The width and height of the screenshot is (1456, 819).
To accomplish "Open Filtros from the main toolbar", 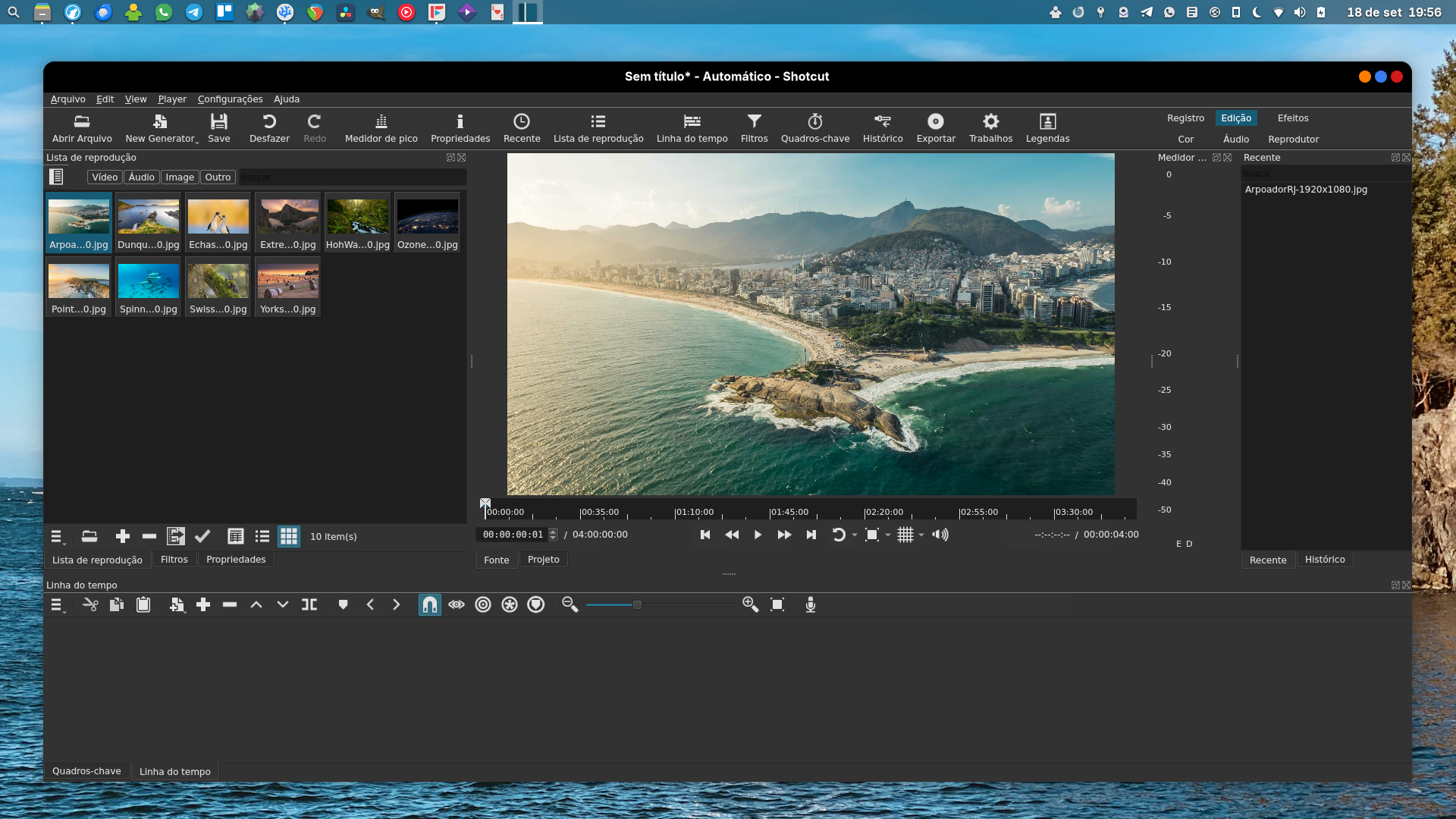I will 754,128.
